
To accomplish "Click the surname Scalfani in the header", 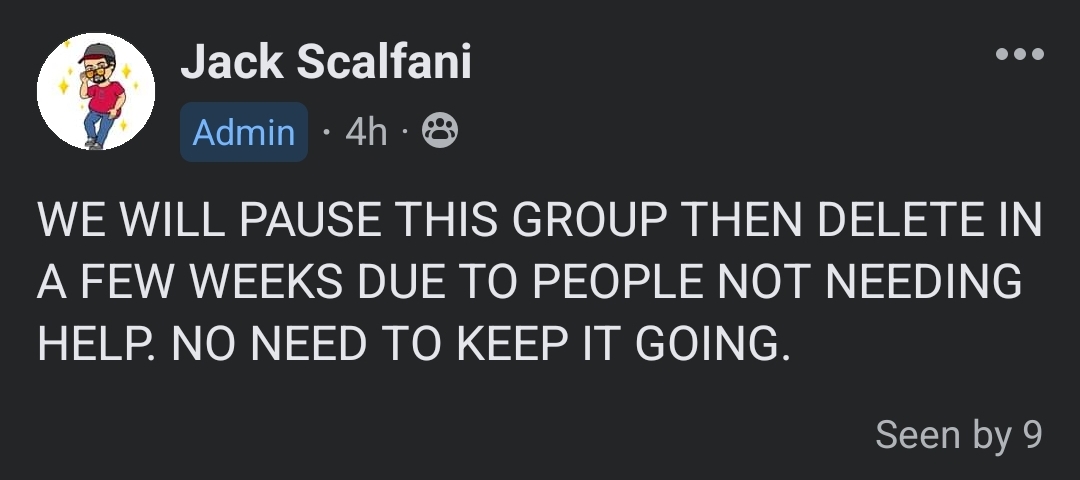I will point(384,61).
